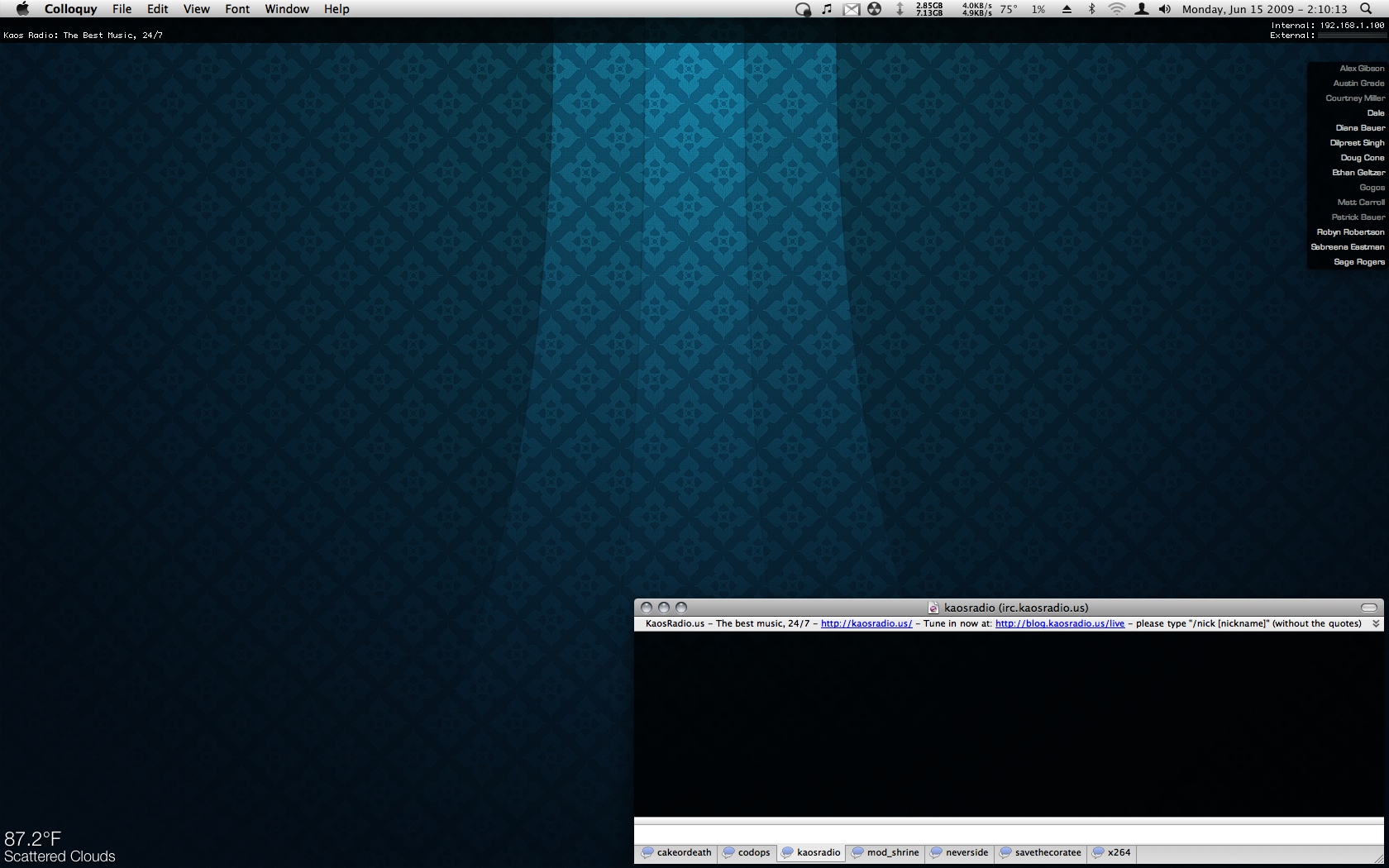The image size is (1389, 868).
Task: Open the blog.kaosradio.us/live link
Action: click(1060, 623)
